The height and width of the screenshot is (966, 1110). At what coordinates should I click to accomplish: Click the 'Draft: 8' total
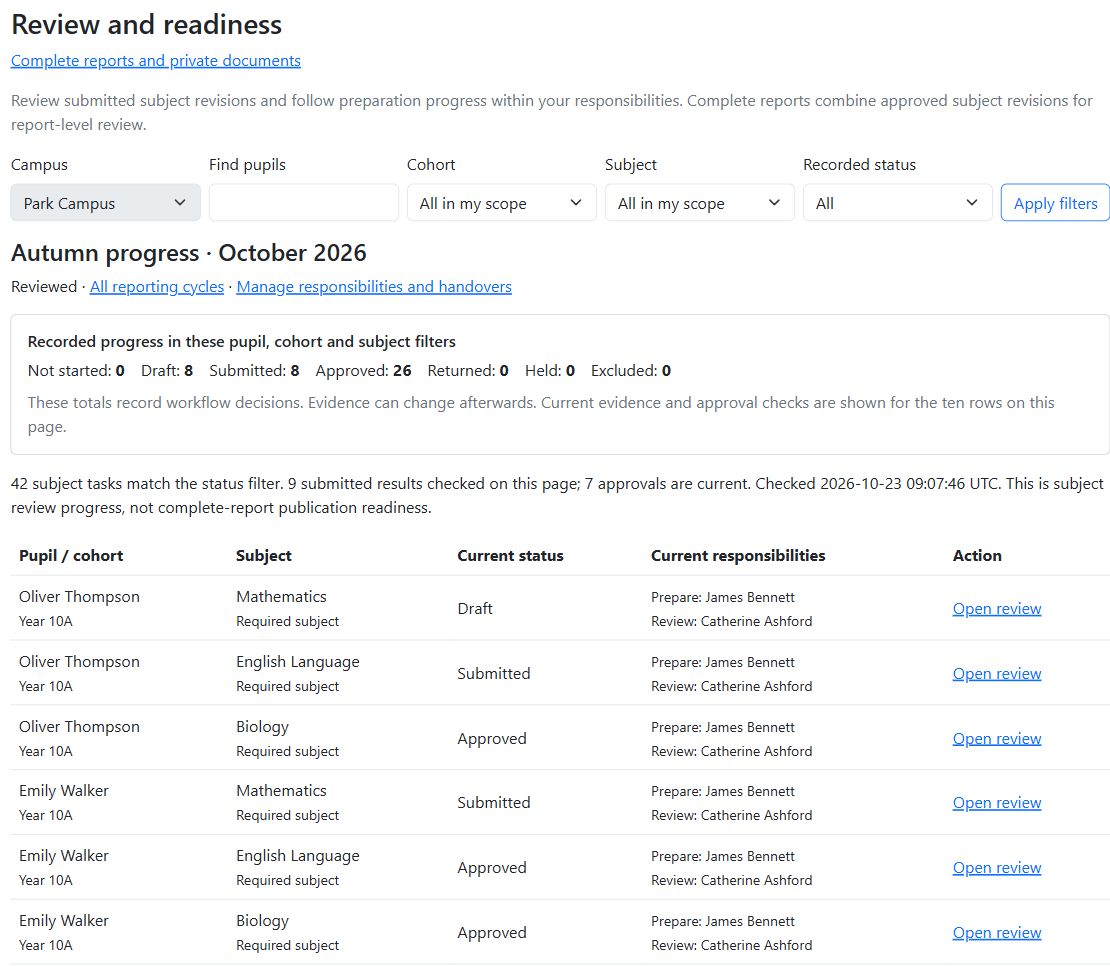167,371
